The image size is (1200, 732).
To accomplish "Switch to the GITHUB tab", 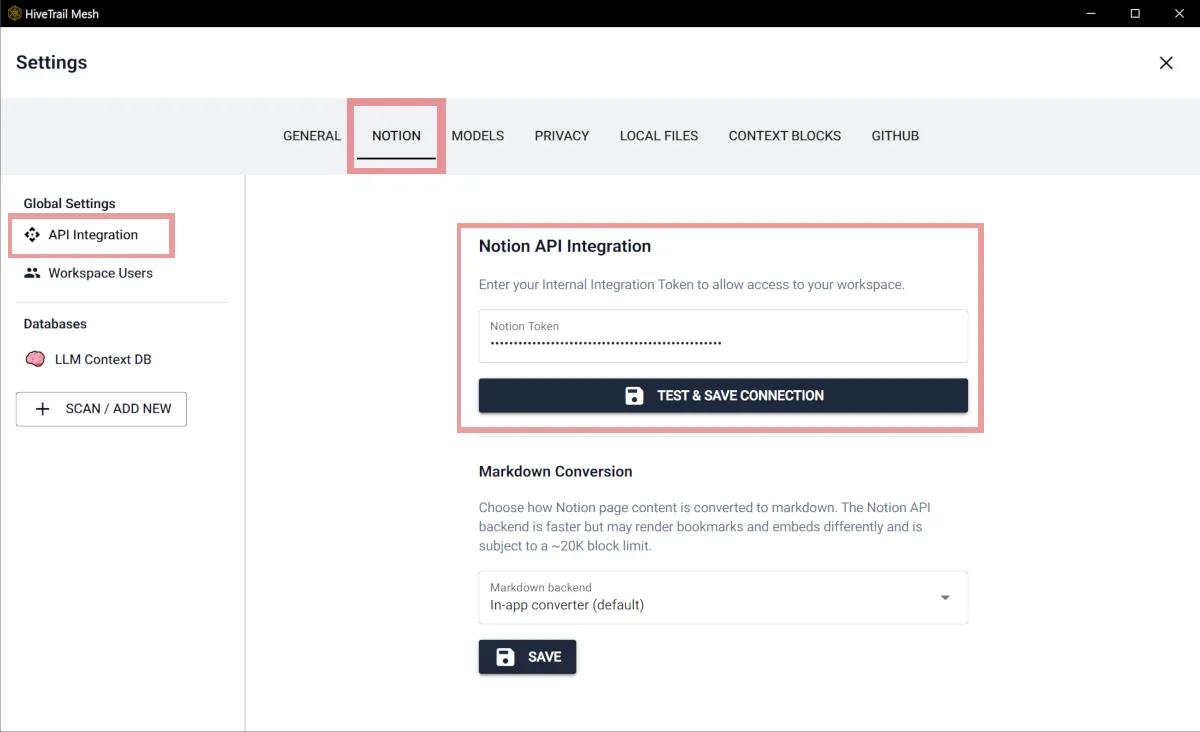I will (895, 136).
